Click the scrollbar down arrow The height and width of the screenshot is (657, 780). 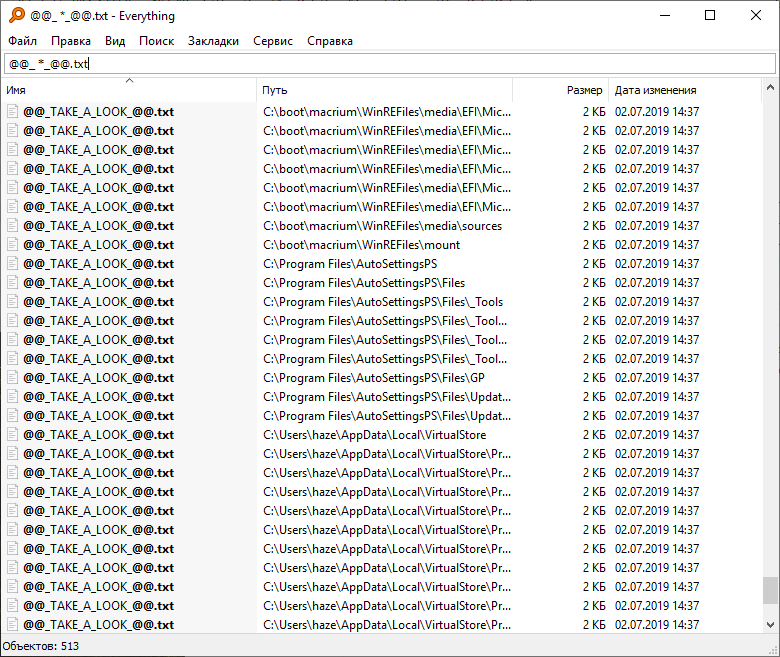point(770,625)
